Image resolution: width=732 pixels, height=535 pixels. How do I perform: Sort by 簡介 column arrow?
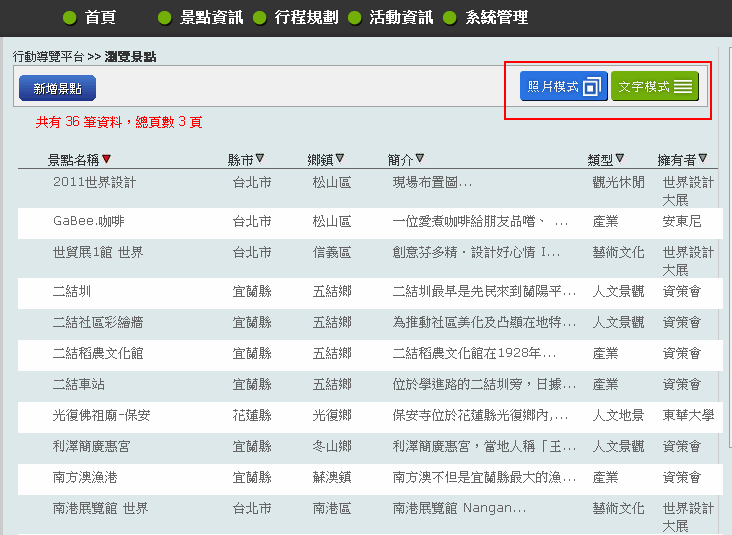tap(420, 158)
